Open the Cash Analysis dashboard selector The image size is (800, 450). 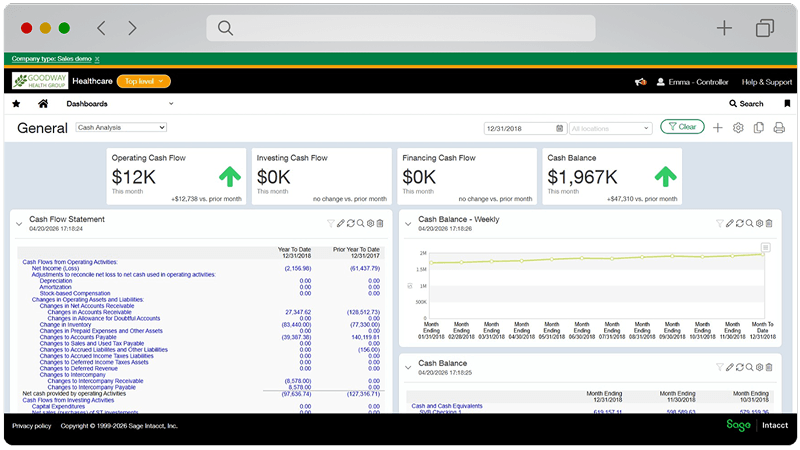tap(121, 128)
